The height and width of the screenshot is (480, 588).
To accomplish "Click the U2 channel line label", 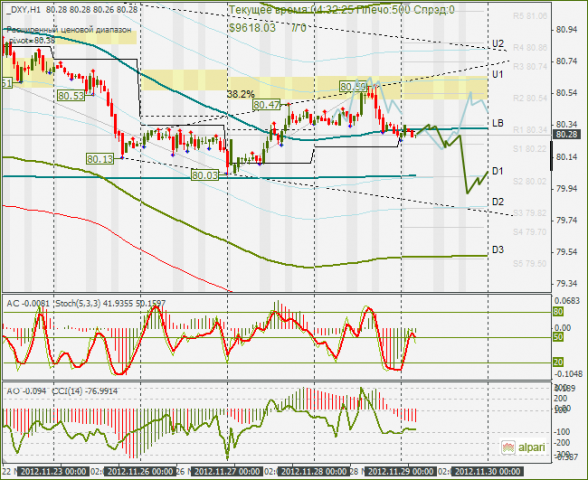I will 497,44.
